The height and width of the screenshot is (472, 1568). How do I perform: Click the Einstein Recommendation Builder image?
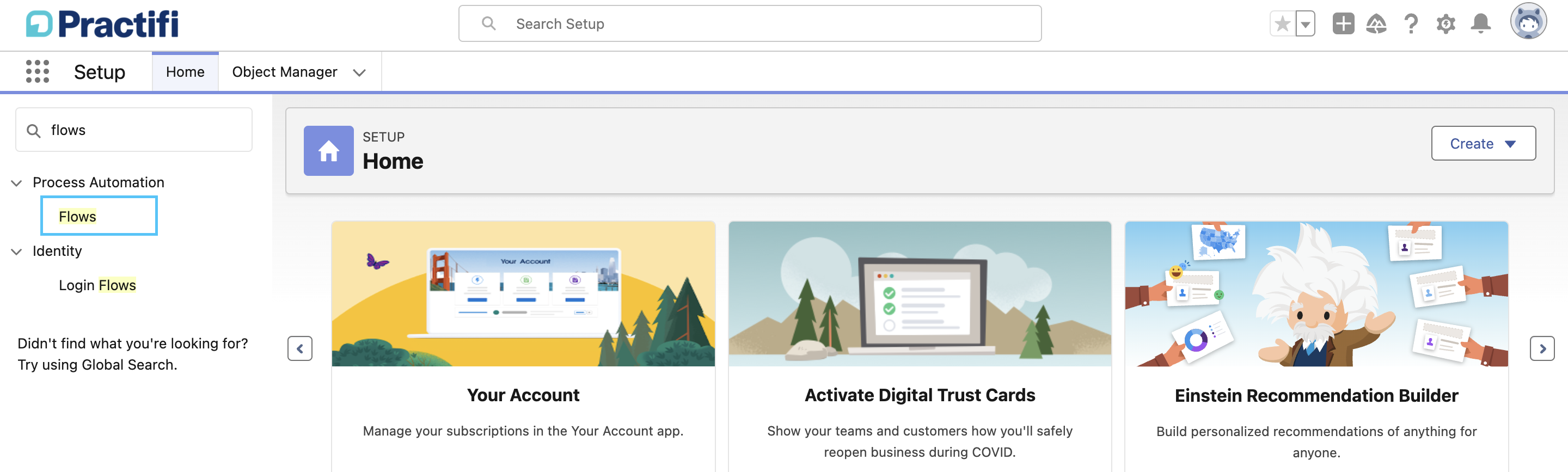(1316, 294)
